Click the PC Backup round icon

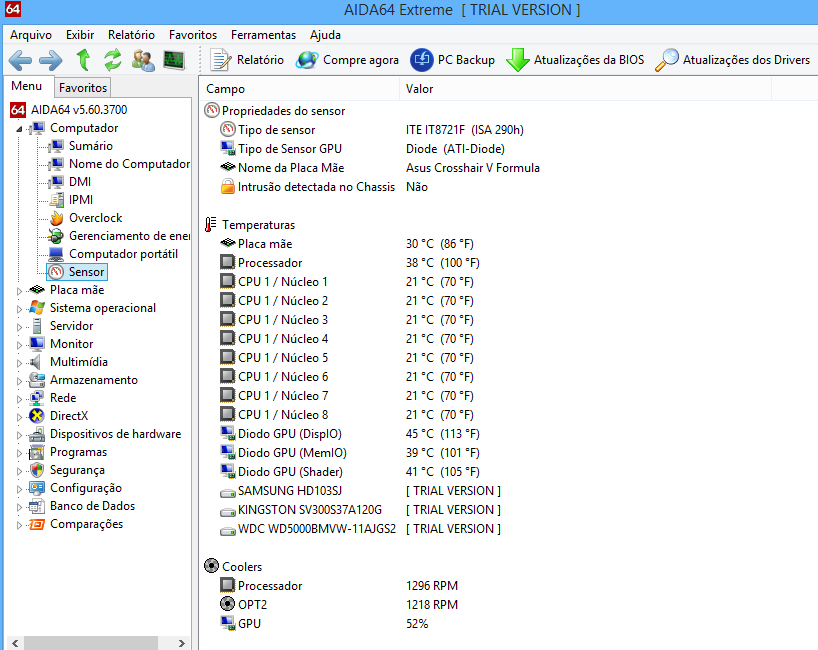pos(422,60)
